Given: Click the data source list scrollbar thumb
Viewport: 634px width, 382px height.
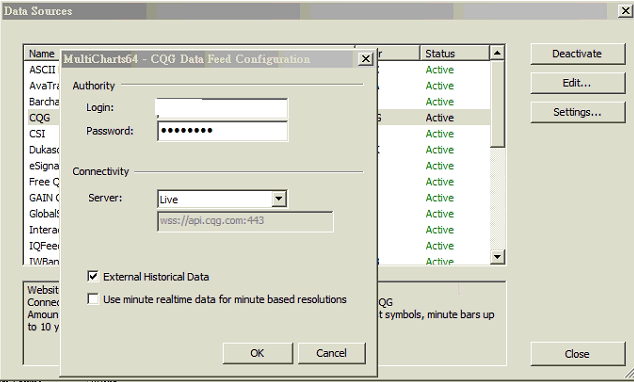Looking at the screenshot, I should click(497, 103).
